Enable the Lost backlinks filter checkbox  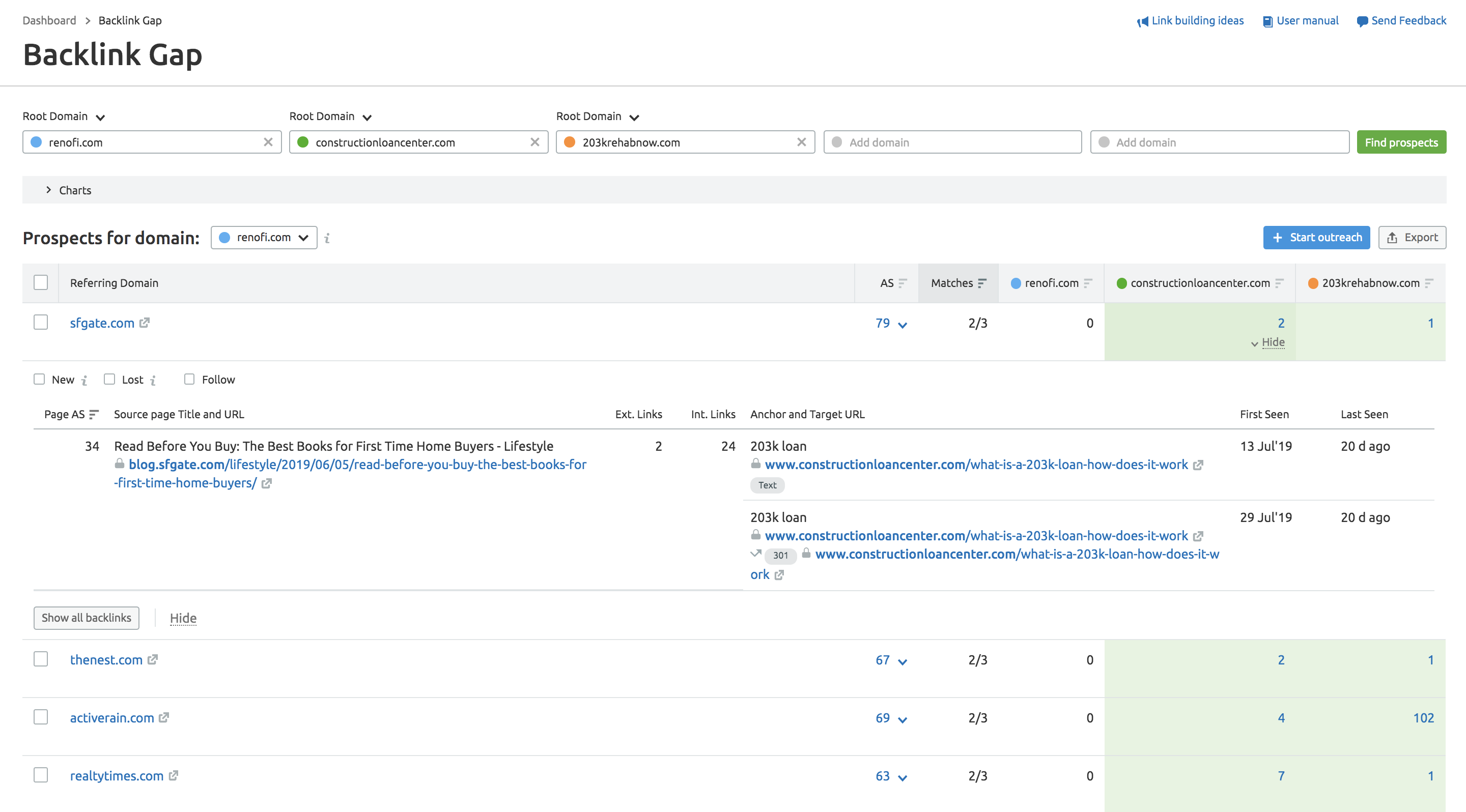point(109,379)
